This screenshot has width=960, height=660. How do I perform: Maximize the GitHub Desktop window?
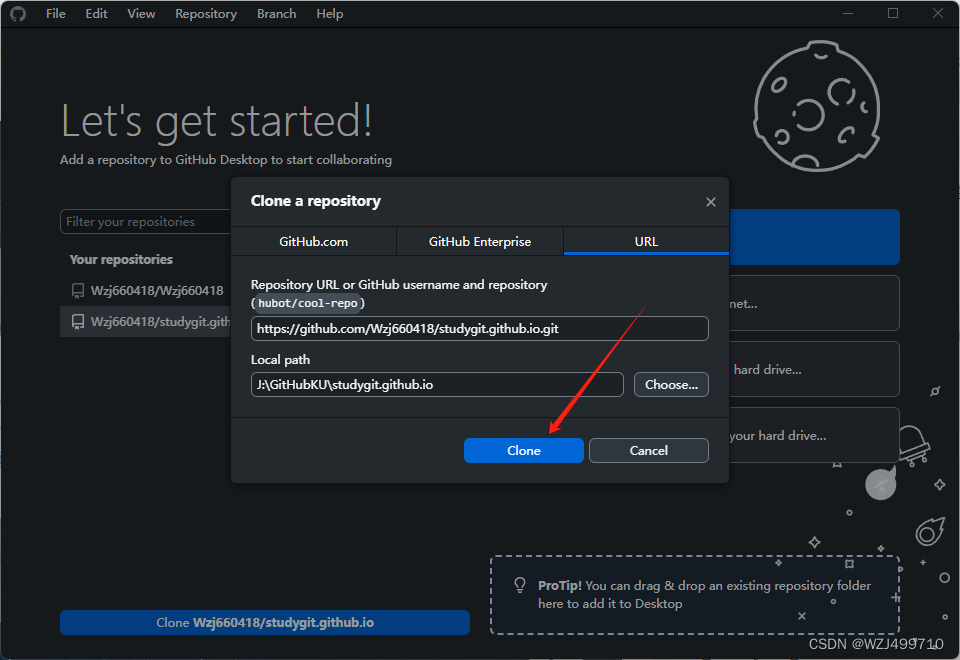pos(893,13)
